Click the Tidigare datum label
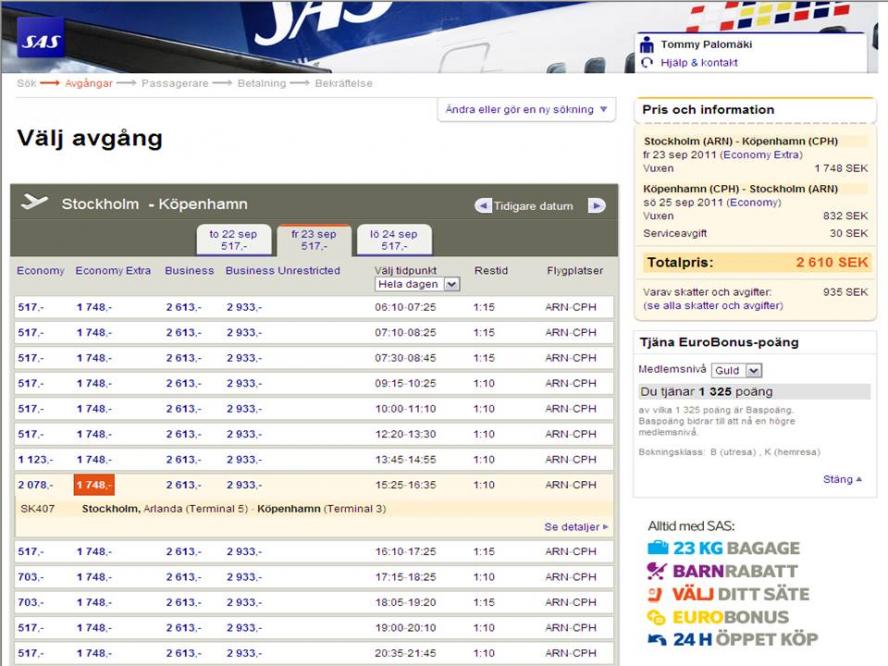888x666 pixels. (x=533, y=206)
